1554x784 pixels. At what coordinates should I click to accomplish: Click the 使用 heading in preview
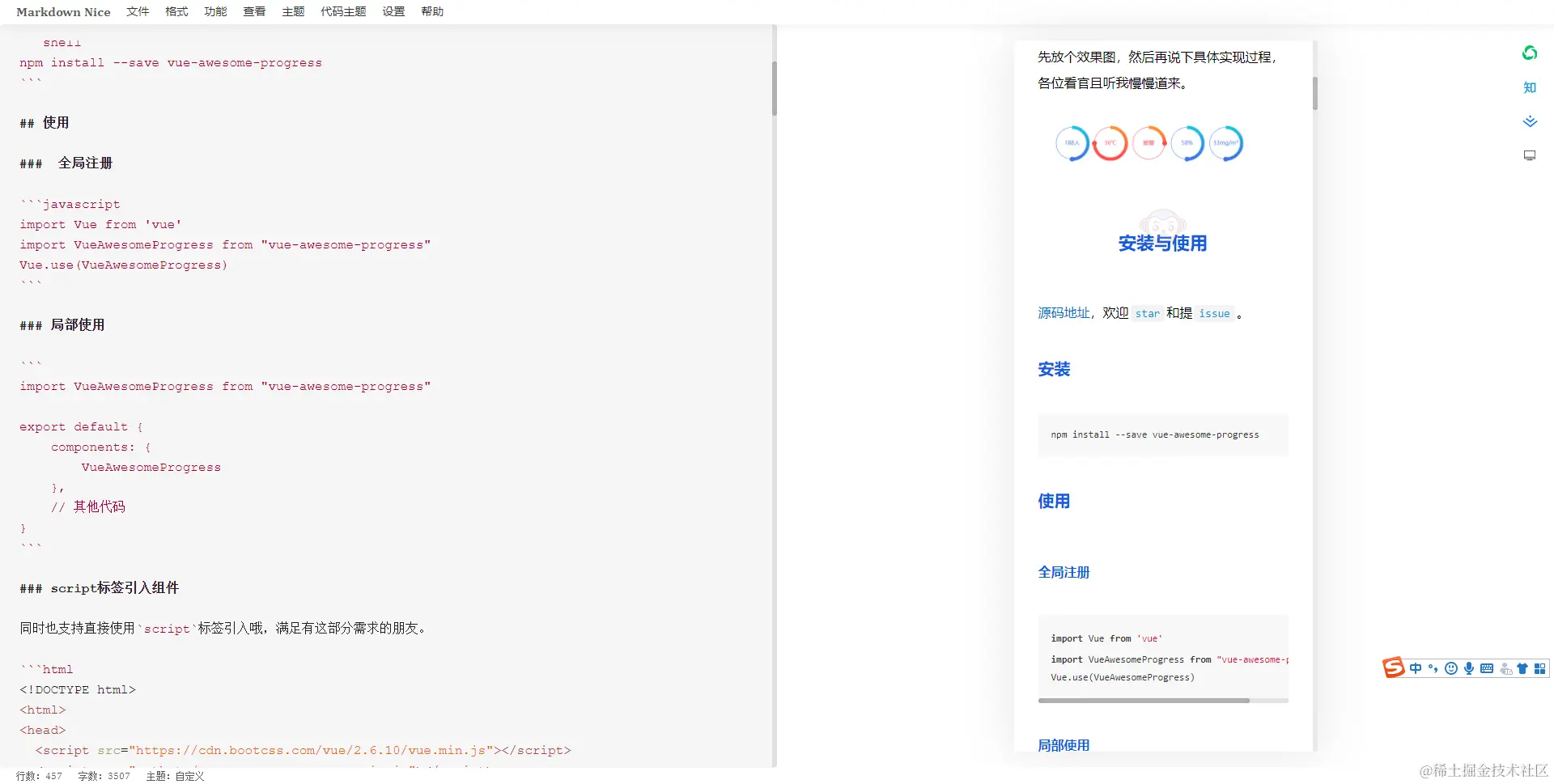click(x=1054, y=502)
